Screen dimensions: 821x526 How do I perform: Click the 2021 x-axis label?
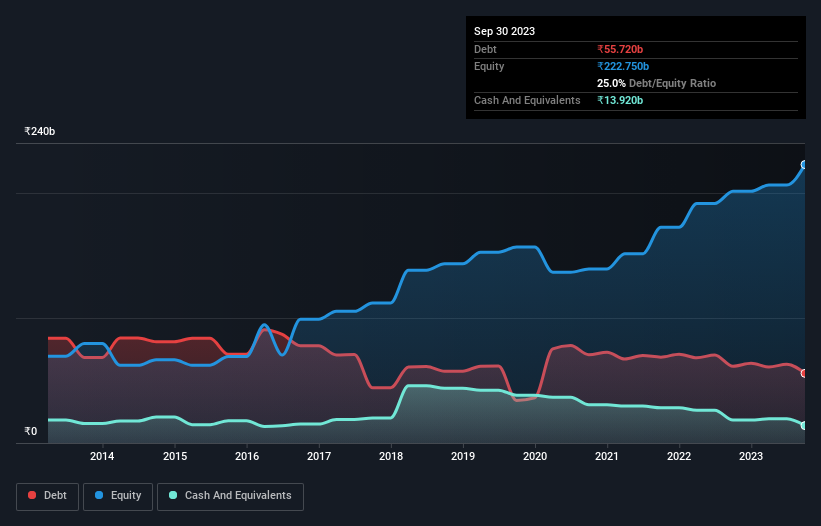pyautogui.click(x=607, y=456)
